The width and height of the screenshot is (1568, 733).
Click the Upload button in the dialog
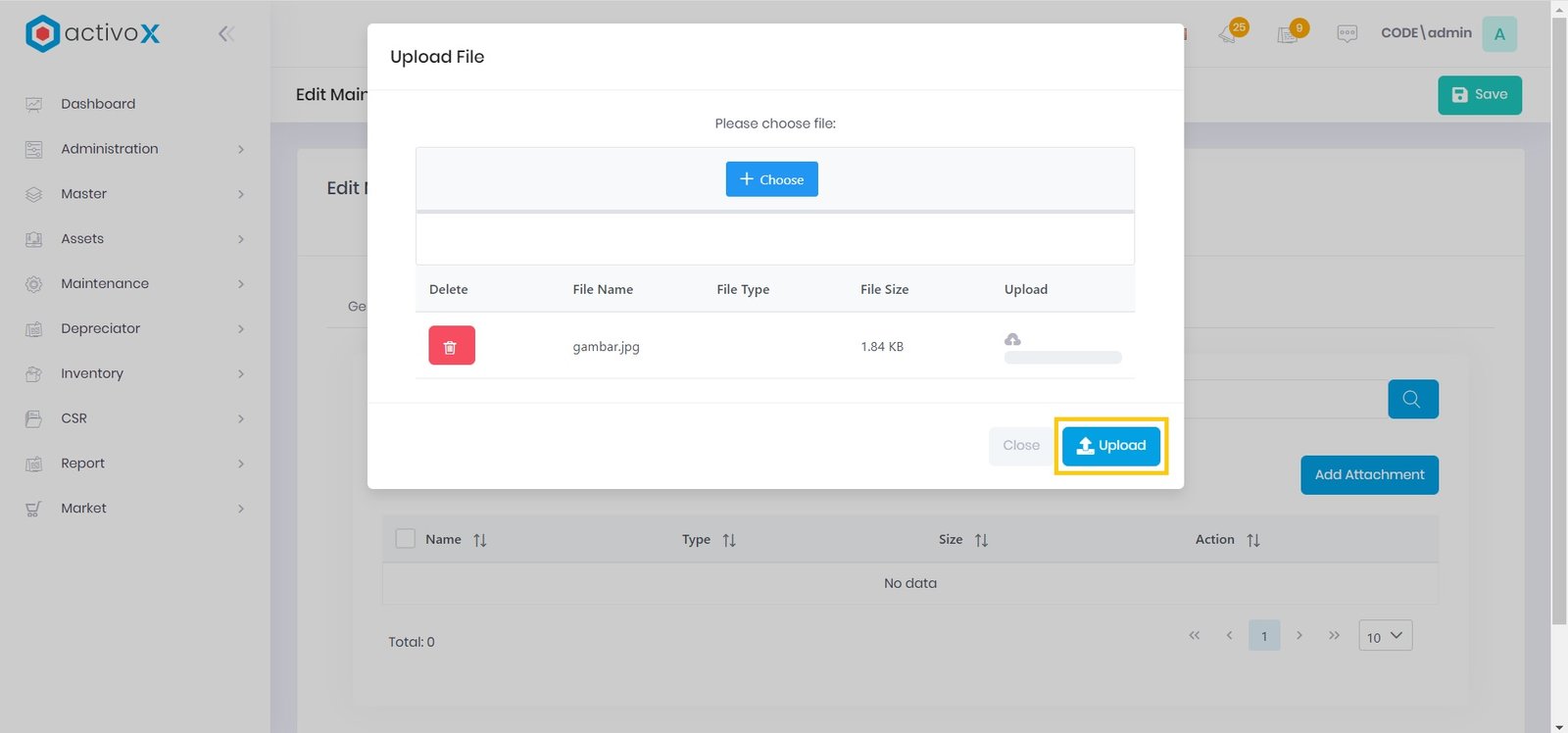click(1110, 446)
